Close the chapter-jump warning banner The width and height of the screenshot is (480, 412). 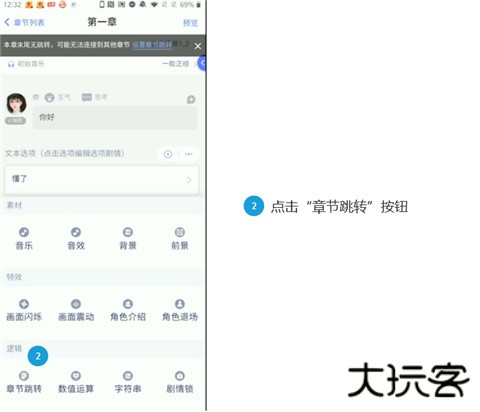(x=198, y=46)
